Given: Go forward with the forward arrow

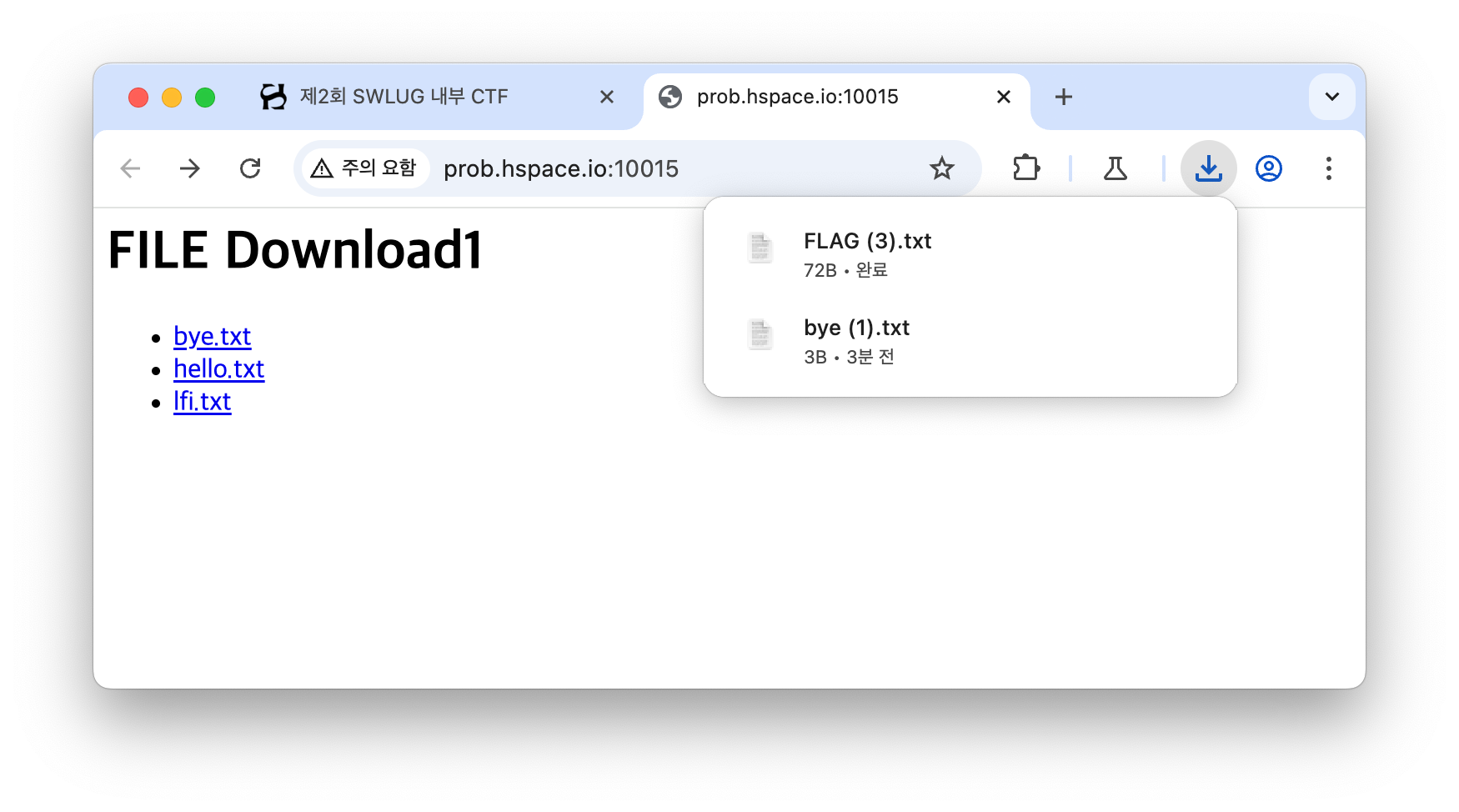Looking at the screenshot, I should (x=190, y=168).
